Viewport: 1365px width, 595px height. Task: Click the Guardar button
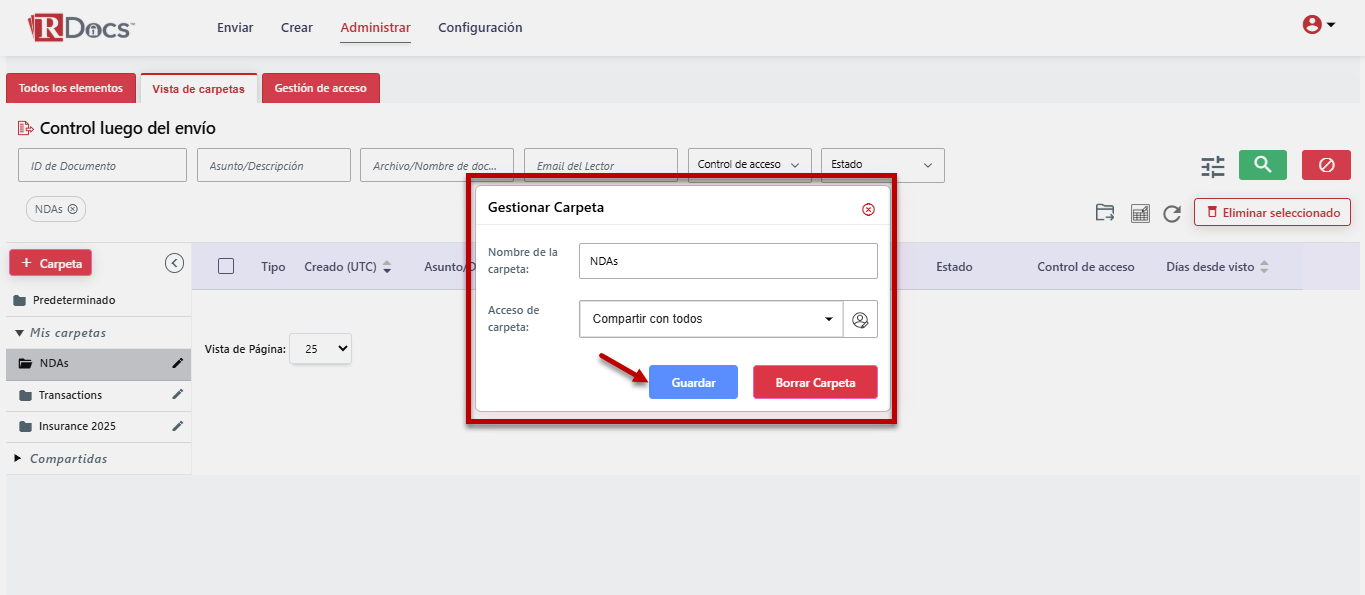[x=693, y=383]
